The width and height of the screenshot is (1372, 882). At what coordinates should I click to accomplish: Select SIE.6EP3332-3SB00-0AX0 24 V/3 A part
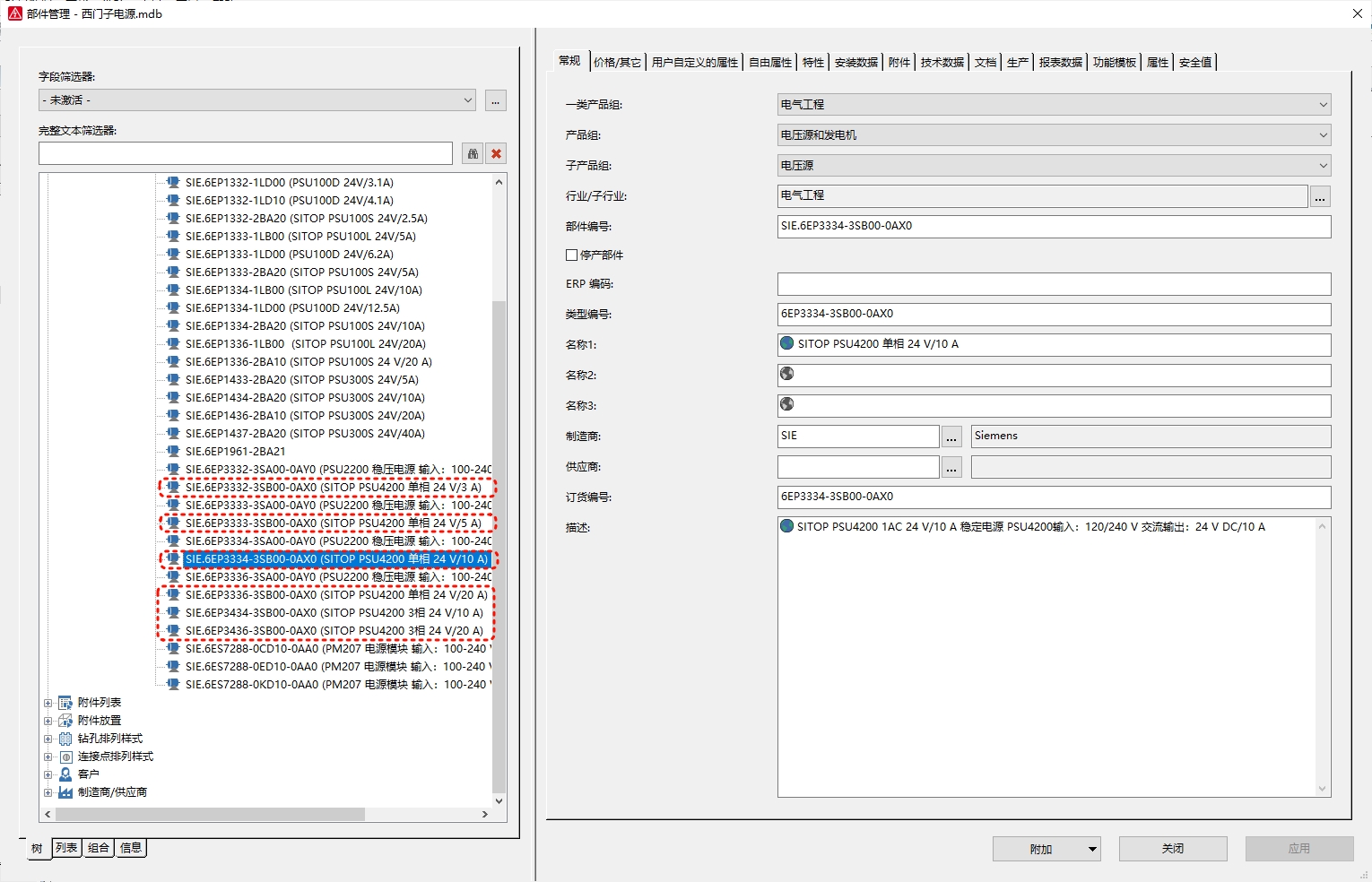(x=334, y=488)
